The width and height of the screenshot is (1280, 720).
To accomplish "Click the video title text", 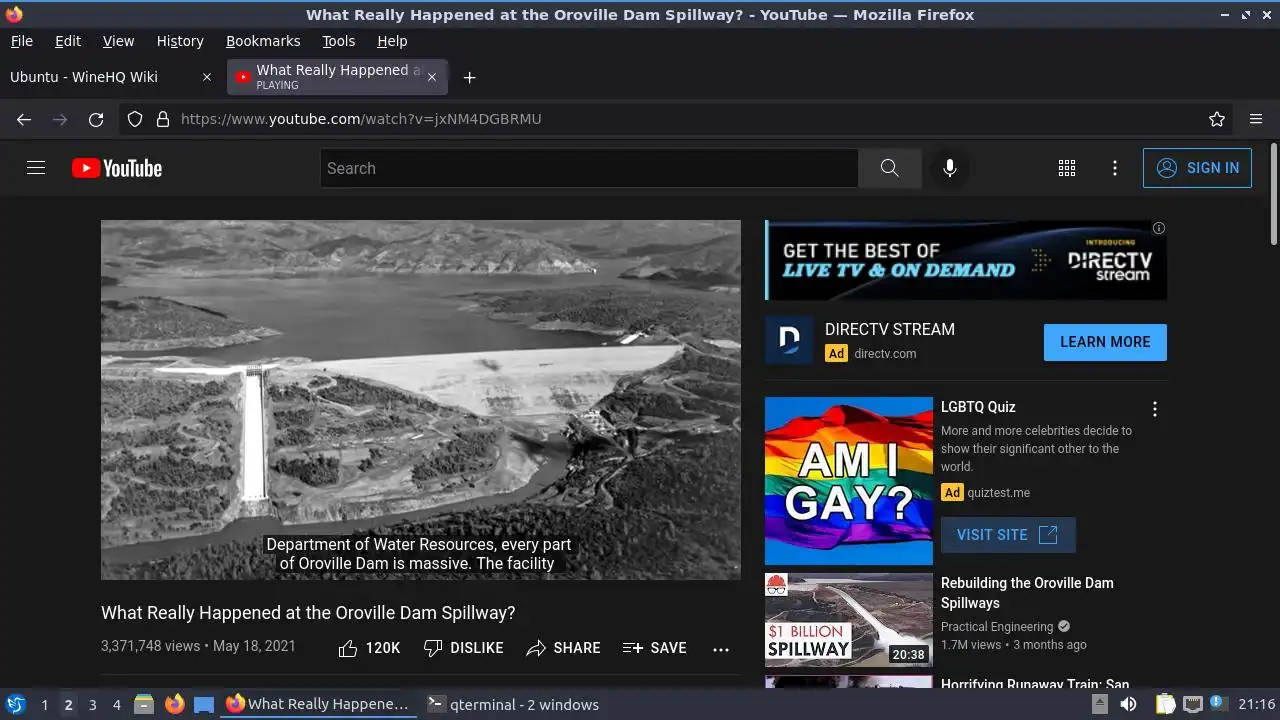I will (308, 613).
